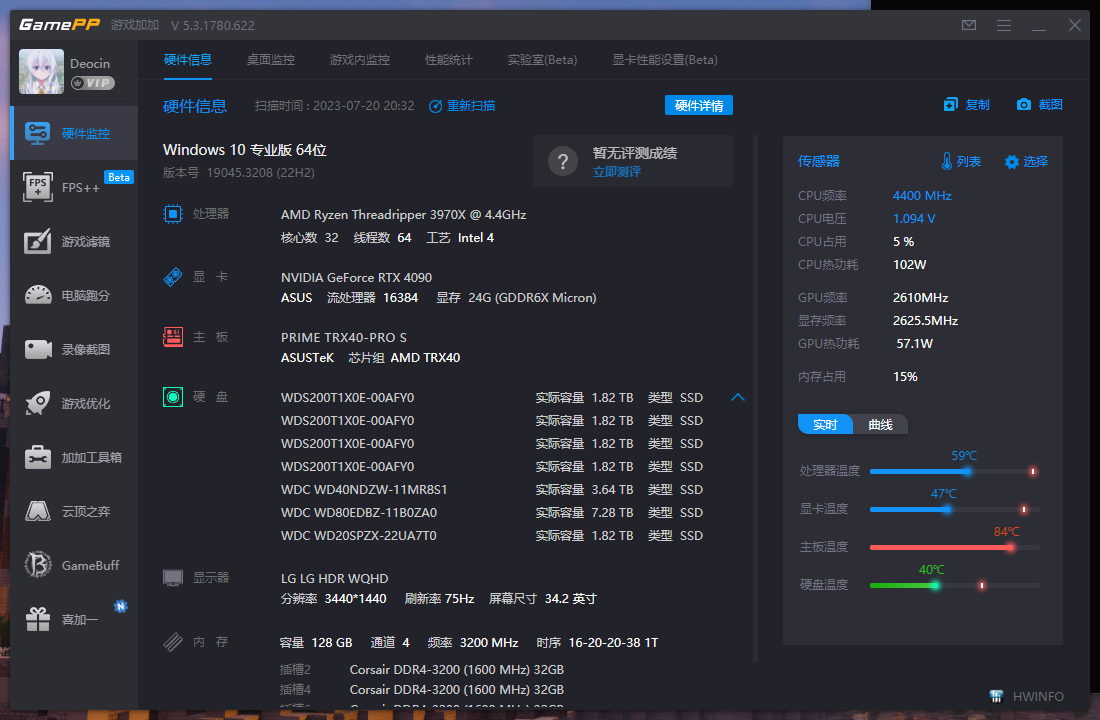Open the GameBuff sidebar icon
The height and width of the screenshot is (720, 1100).
pos(38,565)
